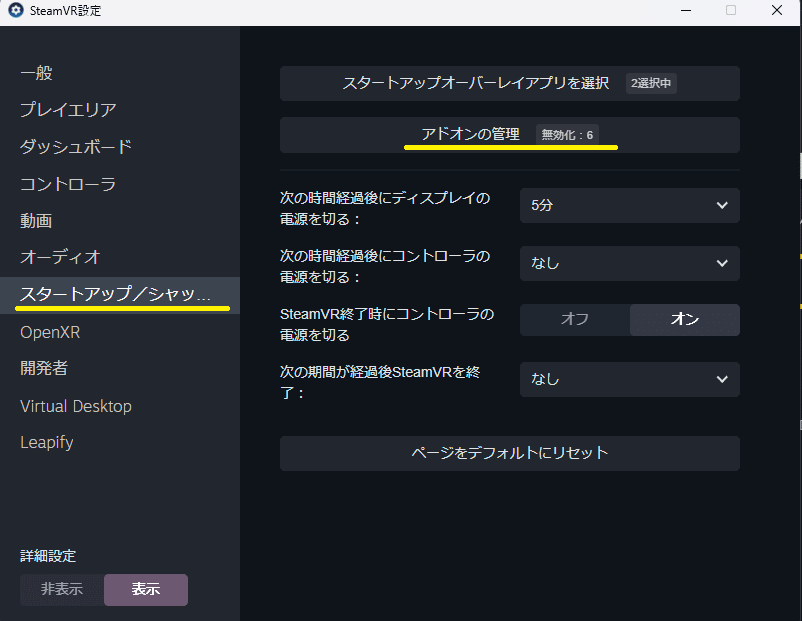
Task: Go to the 動画 settings tab
Action: coord(36,221)
